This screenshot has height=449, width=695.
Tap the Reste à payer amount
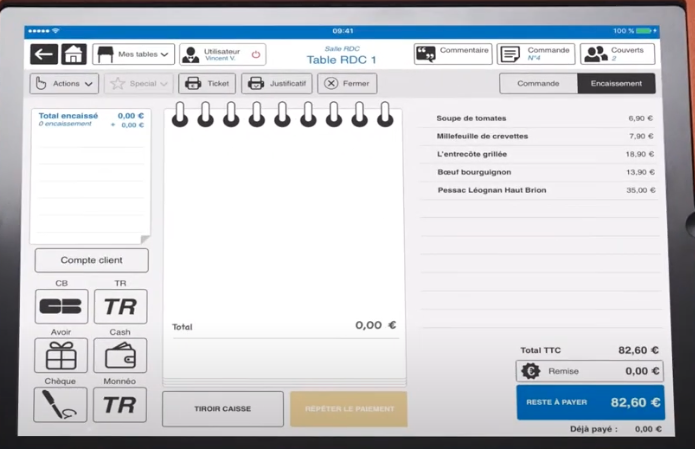(589, 402)
